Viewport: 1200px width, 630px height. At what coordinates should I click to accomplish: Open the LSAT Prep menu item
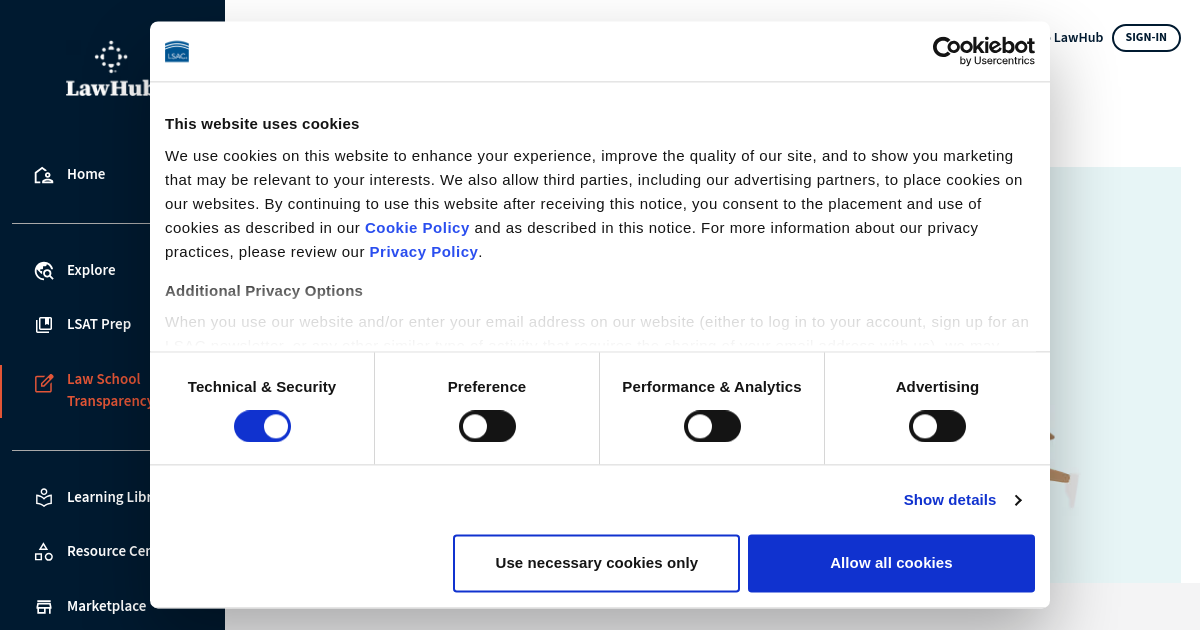(x=99, y=325)
